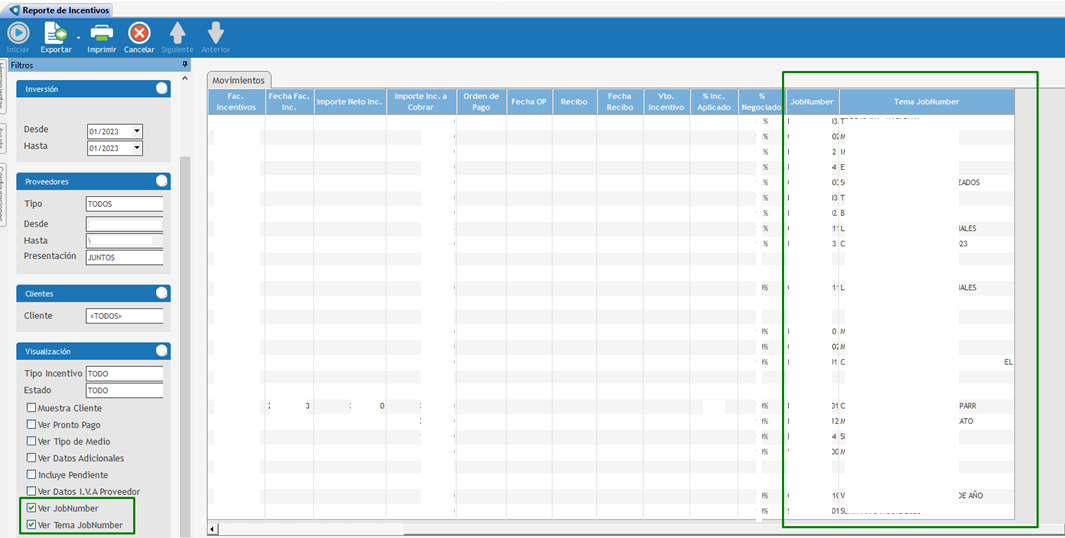Enable the Ver Datos Adicionales checkbox

pyautogui.click(x=31, y=458)
